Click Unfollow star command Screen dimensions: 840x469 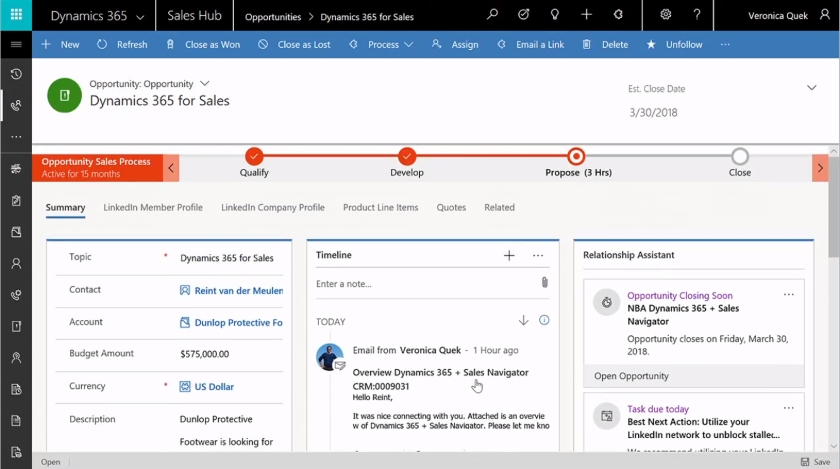[674, 44]
